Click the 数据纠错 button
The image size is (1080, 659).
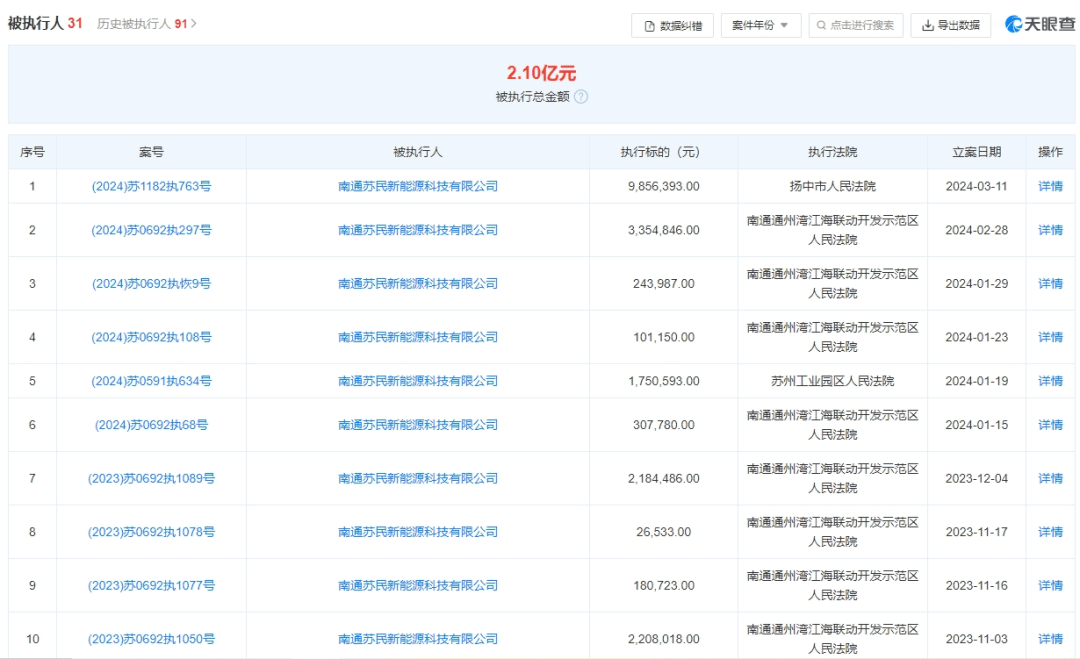pyautogui.click(x=672, y=24)
